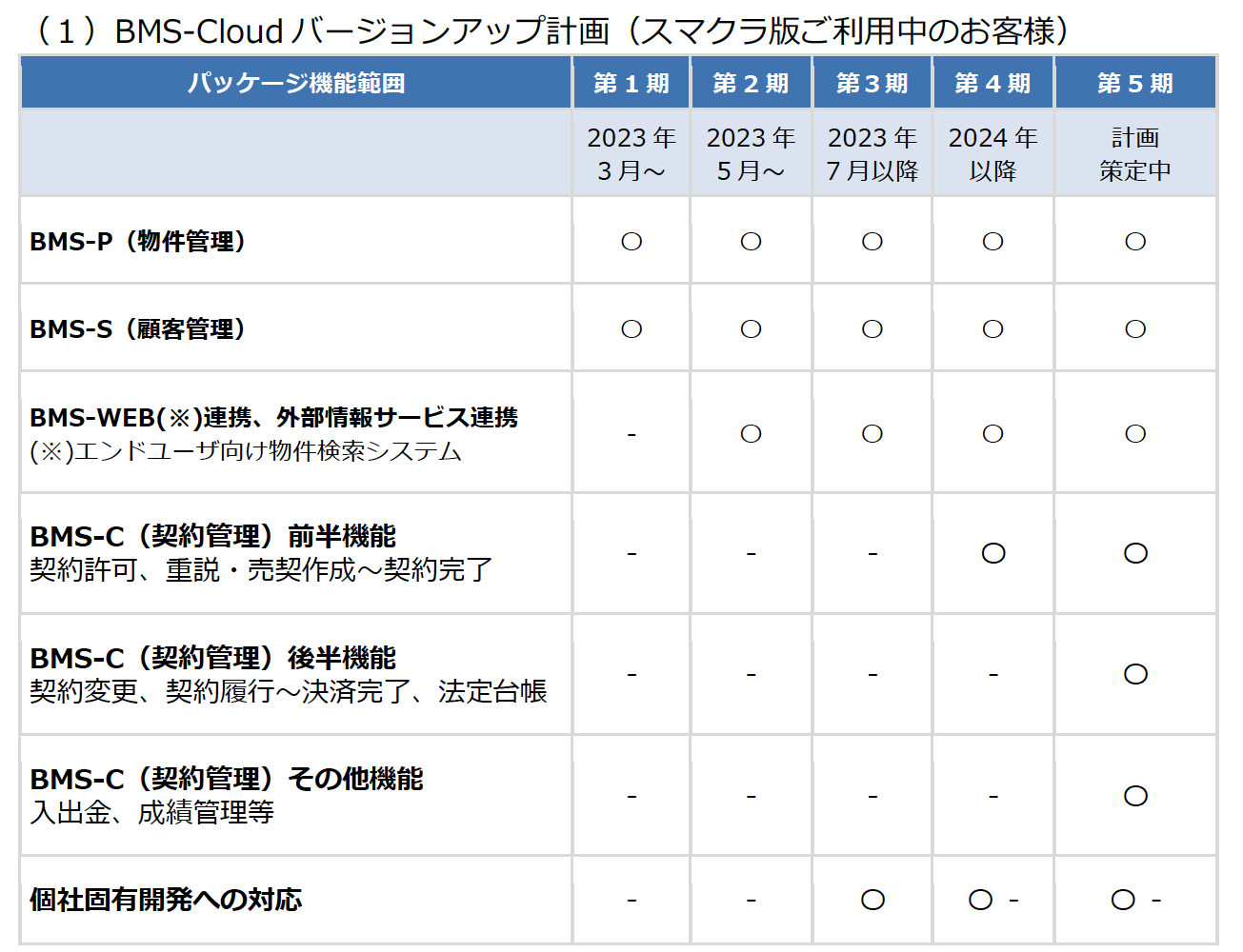Select the BMS-WEB連携 row label
The width and height of the screenshot is (1243, 952).
(273, 418)
